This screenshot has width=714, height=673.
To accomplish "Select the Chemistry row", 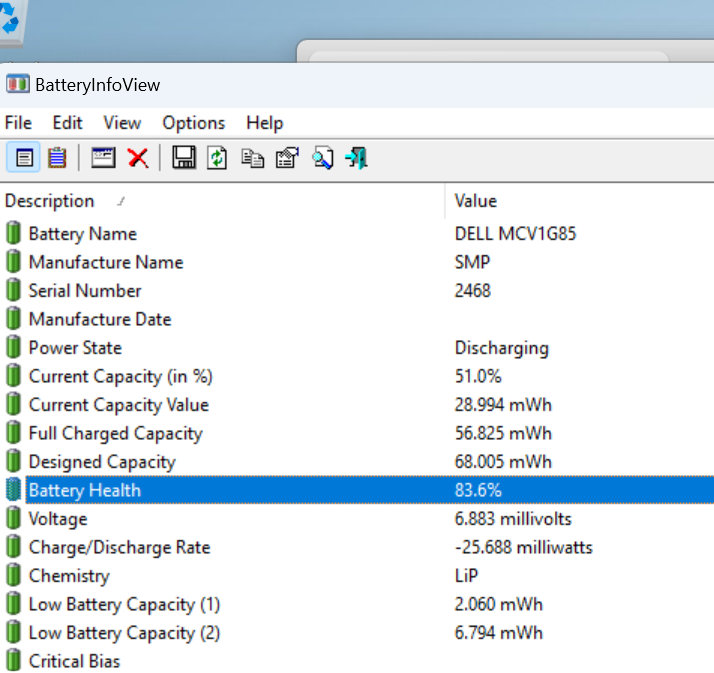I will (x=357, y=576).
